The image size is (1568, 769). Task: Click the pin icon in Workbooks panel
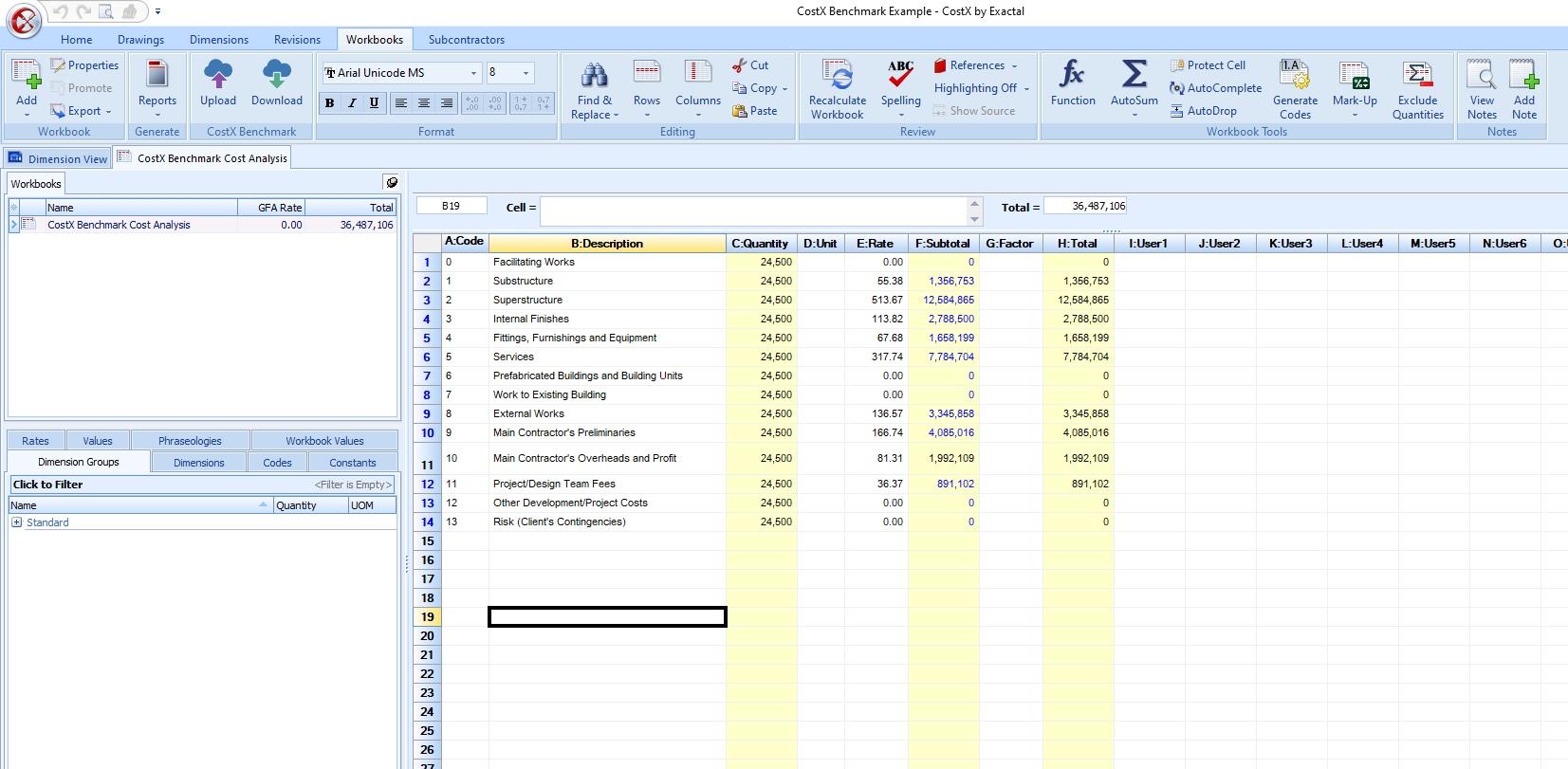(392, 182)
